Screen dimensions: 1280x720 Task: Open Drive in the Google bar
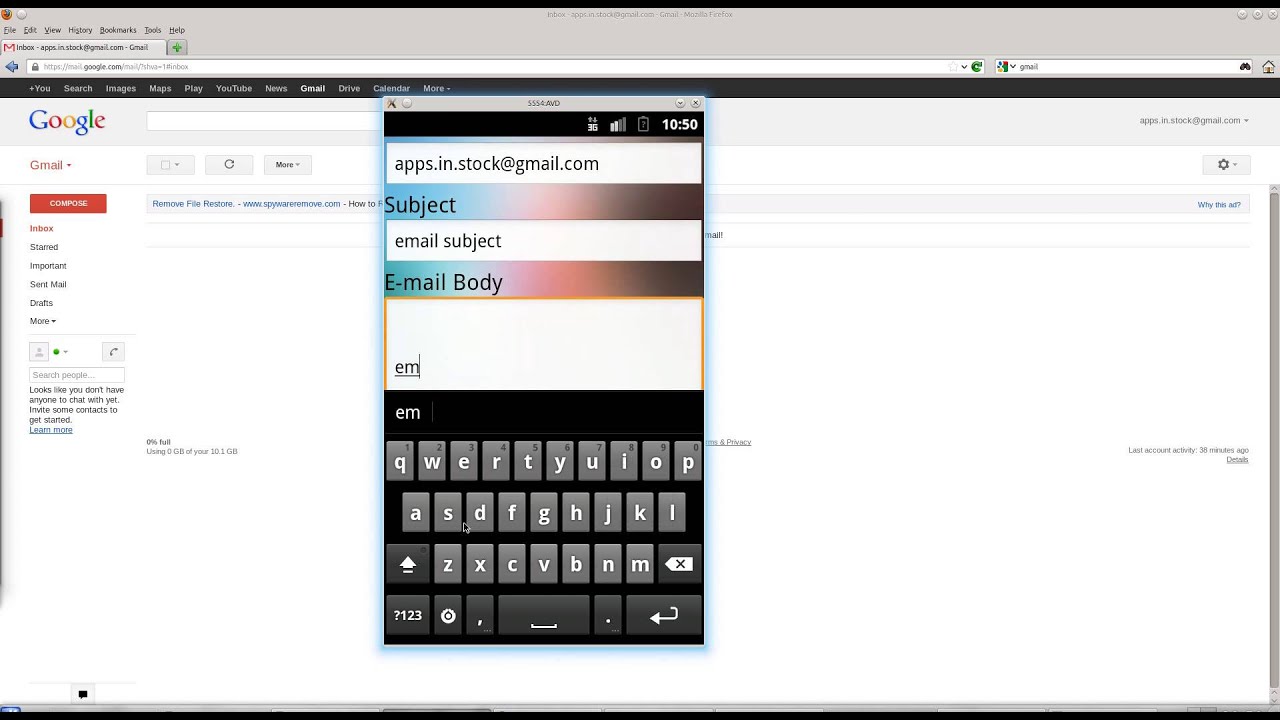(349, 88)
